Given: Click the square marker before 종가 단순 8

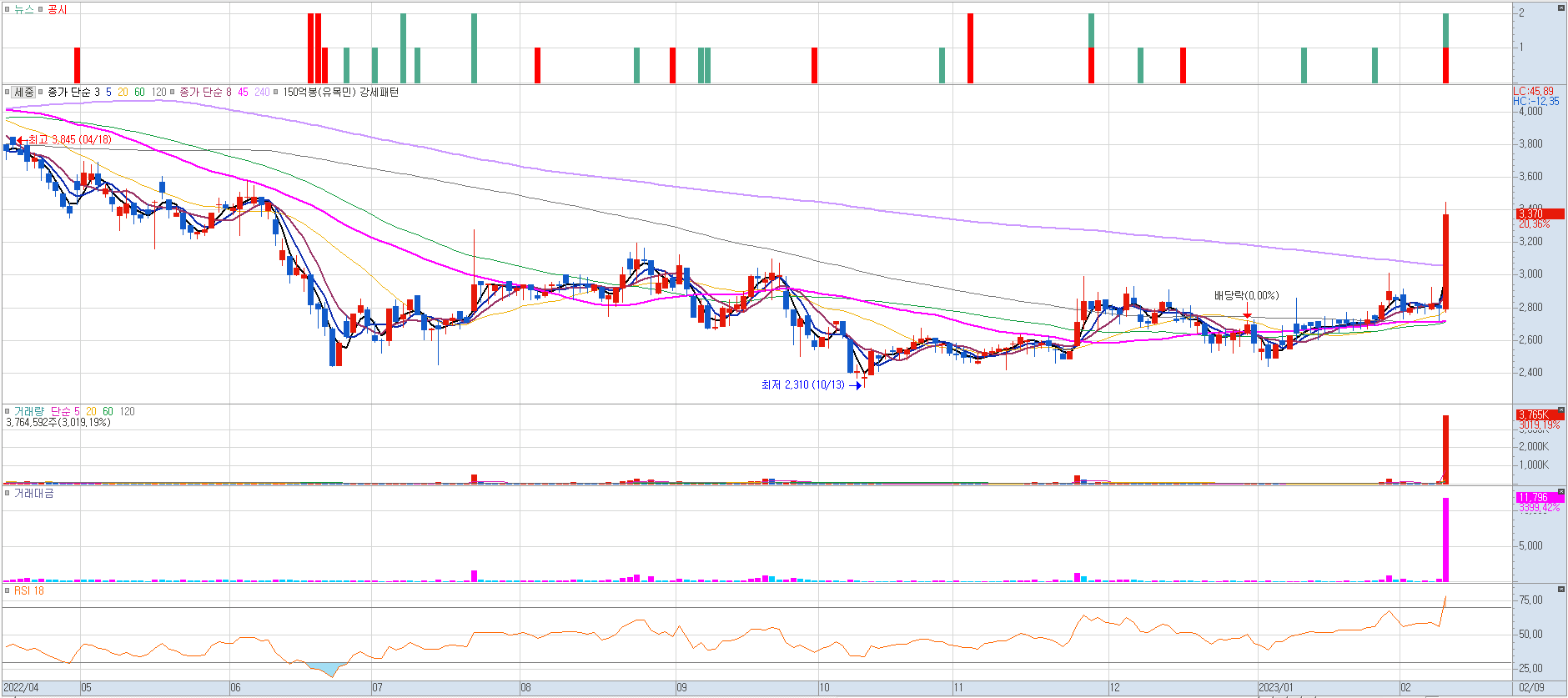Looking at the screenshot, I should click(x=173, y=92).
